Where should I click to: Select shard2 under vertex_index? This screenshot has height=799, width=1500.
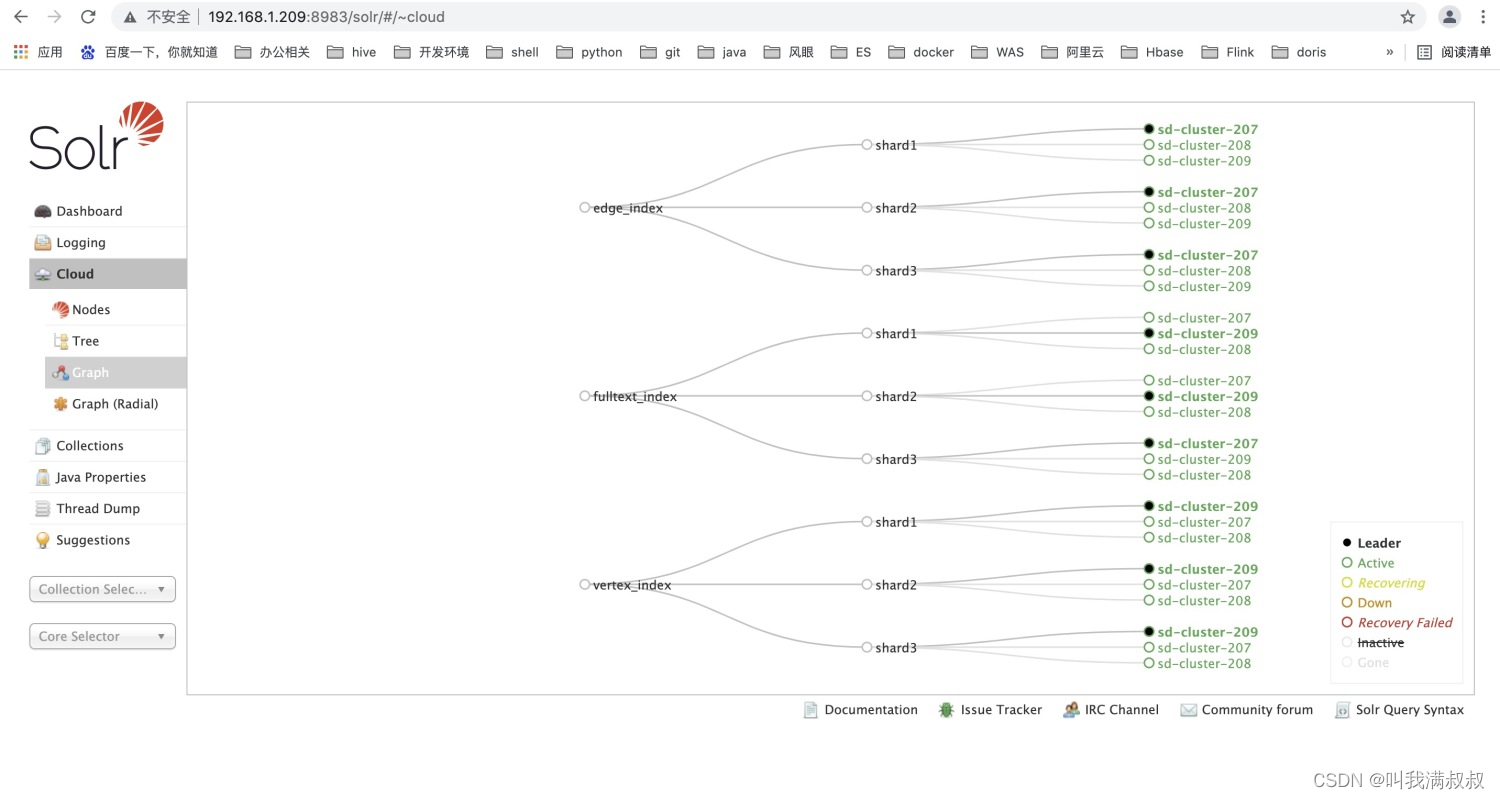click(889, 585)
